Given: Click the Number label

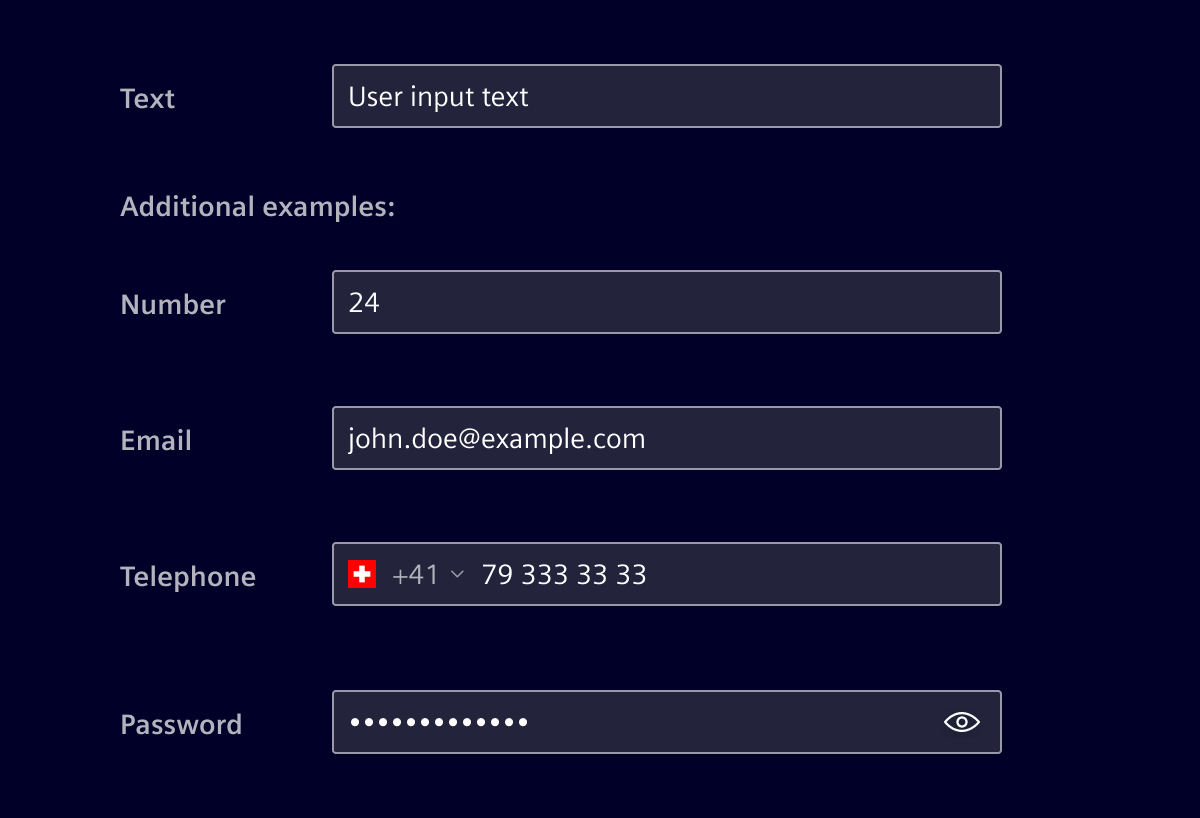Looking at the screenshot, I should pos(172,304).
